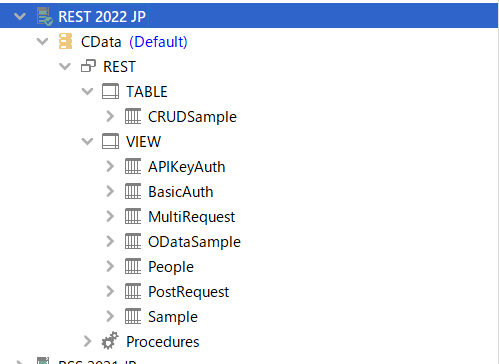This screenshot has width=499, height=364.
Task: Select the MultiRequest view
Action: pyautogui.click(x=191, y=217)
